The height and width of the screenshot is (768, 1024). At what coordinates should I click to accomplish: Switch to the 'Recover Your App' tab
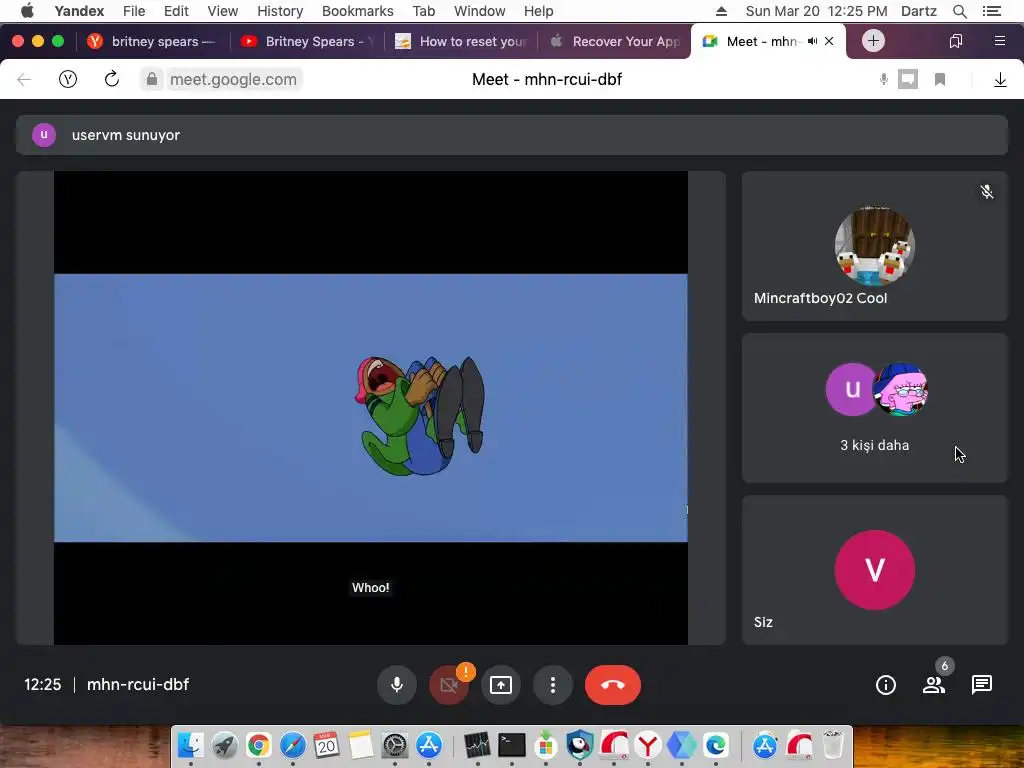[x=614, y=41]
